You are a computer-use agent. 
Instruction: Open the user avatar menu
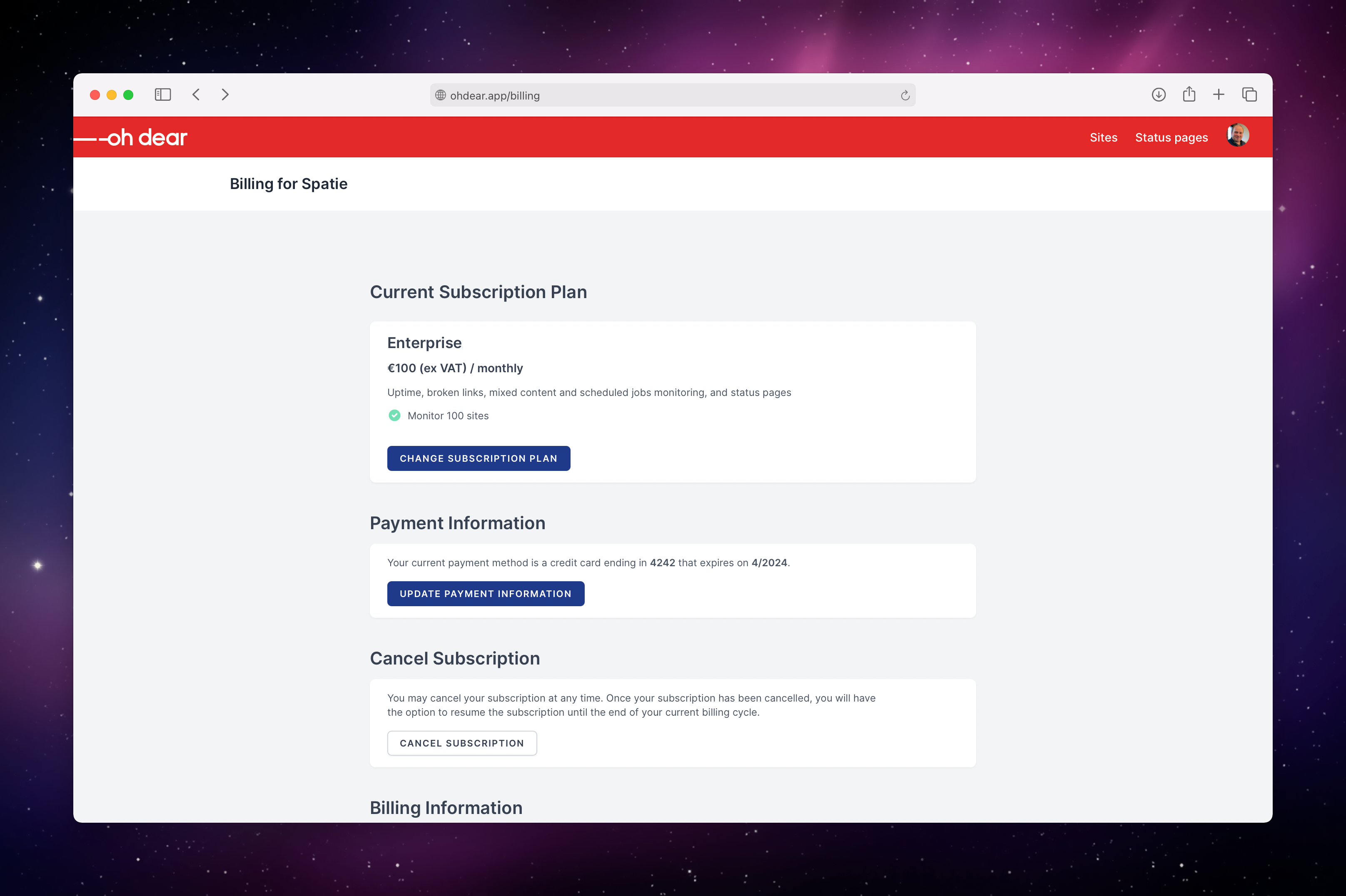coord(1237,135)
